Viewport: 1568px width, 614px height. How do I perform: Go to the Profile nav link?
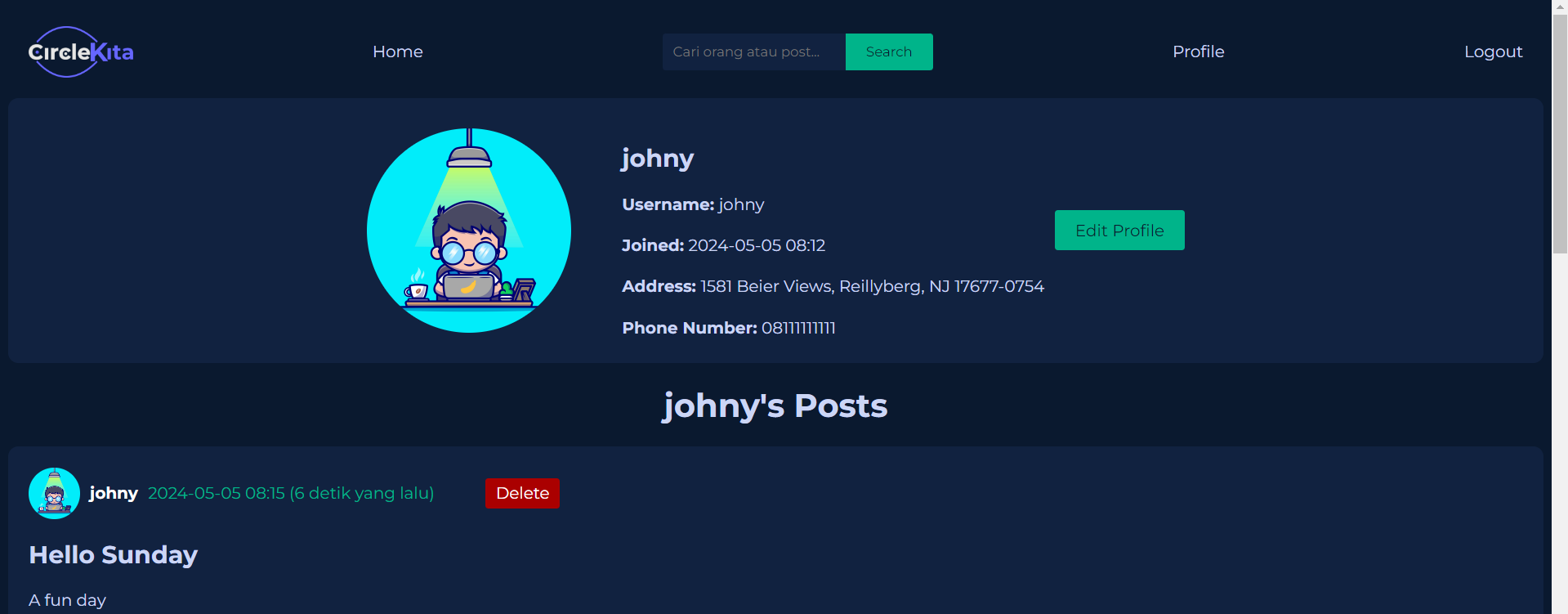[x=1199, y=52]
